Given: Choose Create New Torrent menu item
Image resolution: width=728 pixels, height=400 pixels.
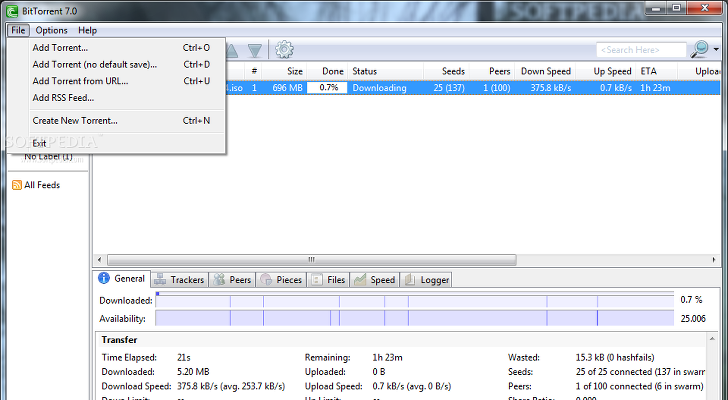Looking at the screenshot, I should (75, 120).
